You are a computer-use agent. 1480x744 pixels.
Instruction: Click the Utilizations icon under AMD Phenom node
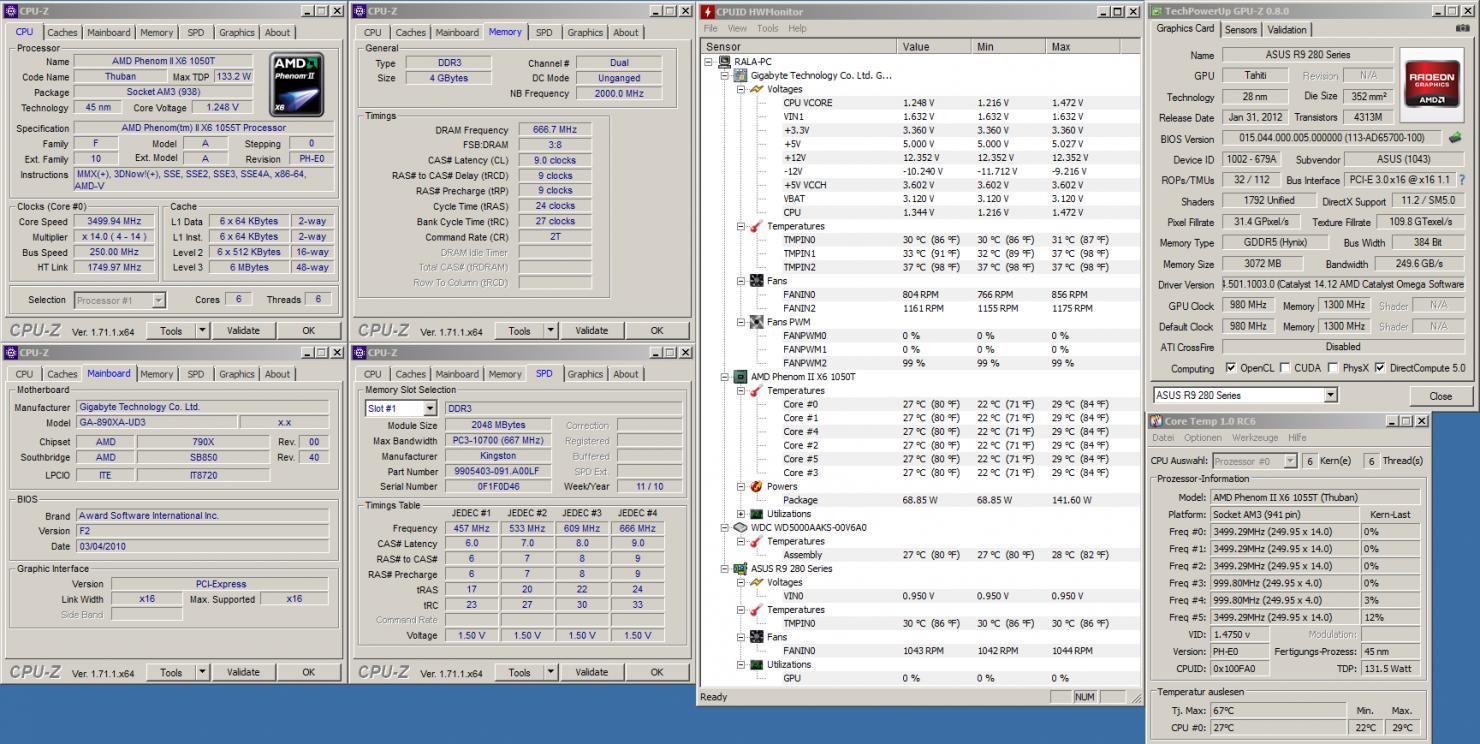757,514
